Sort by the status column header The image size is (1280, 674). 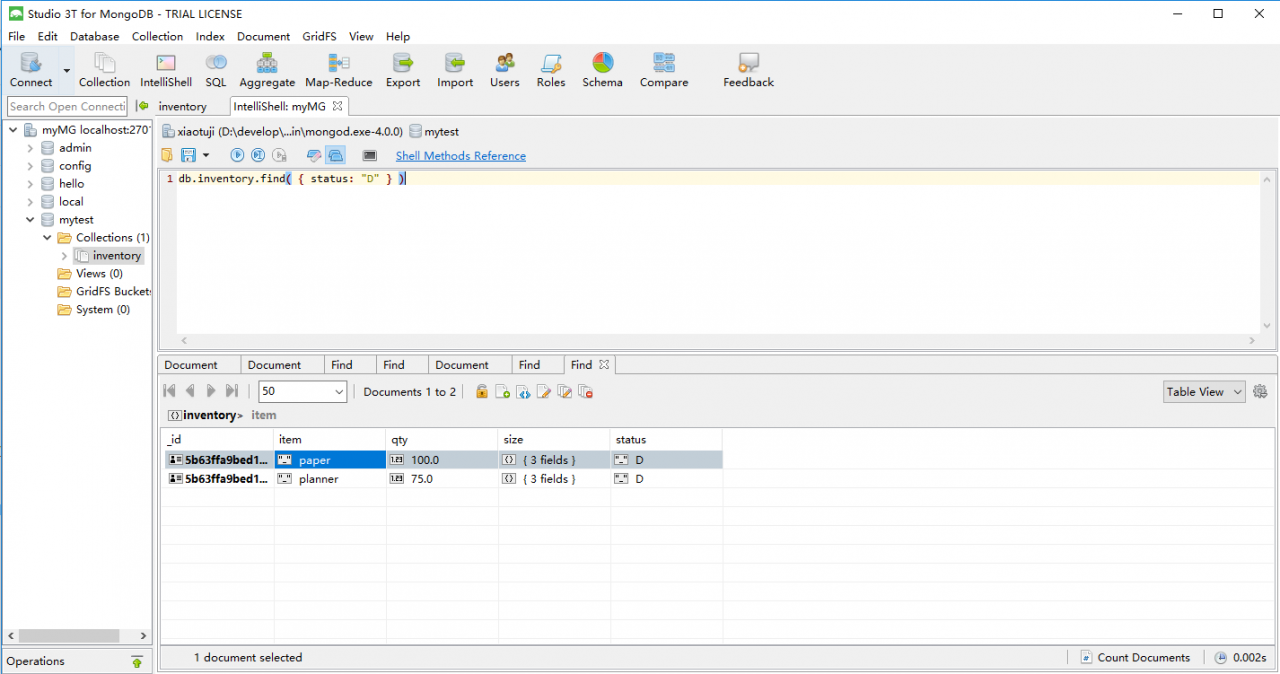(666, 439)
